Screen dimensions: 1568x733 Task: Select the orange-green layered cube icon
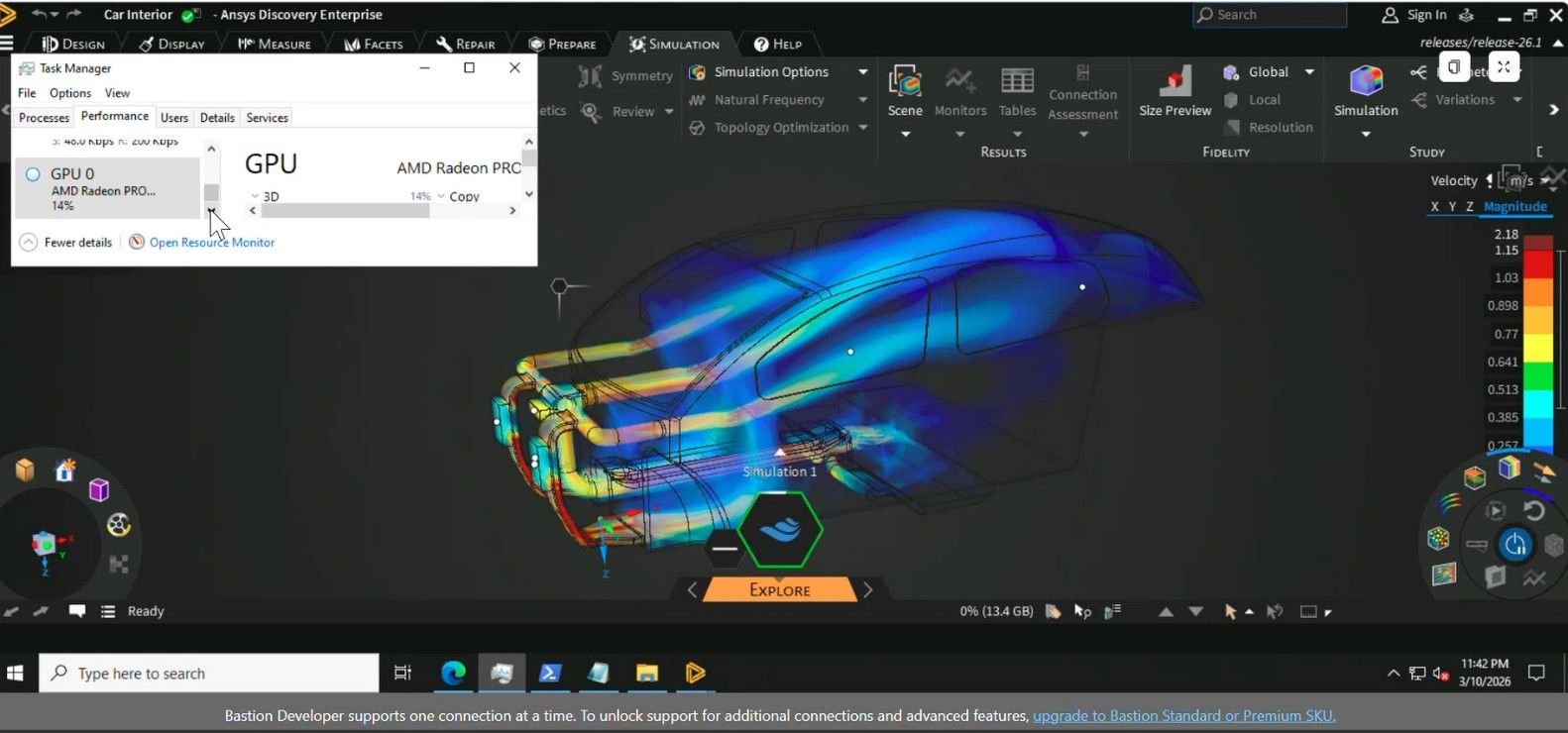(x=1475, y=477)
